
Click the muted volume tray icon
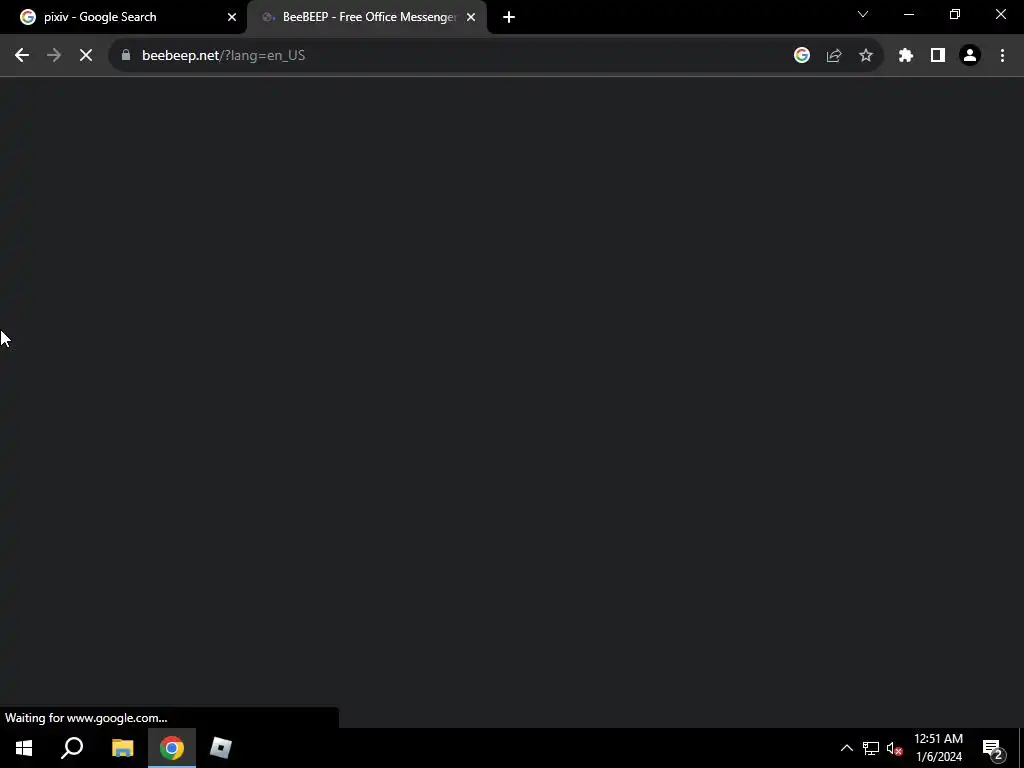click(894, 748)
